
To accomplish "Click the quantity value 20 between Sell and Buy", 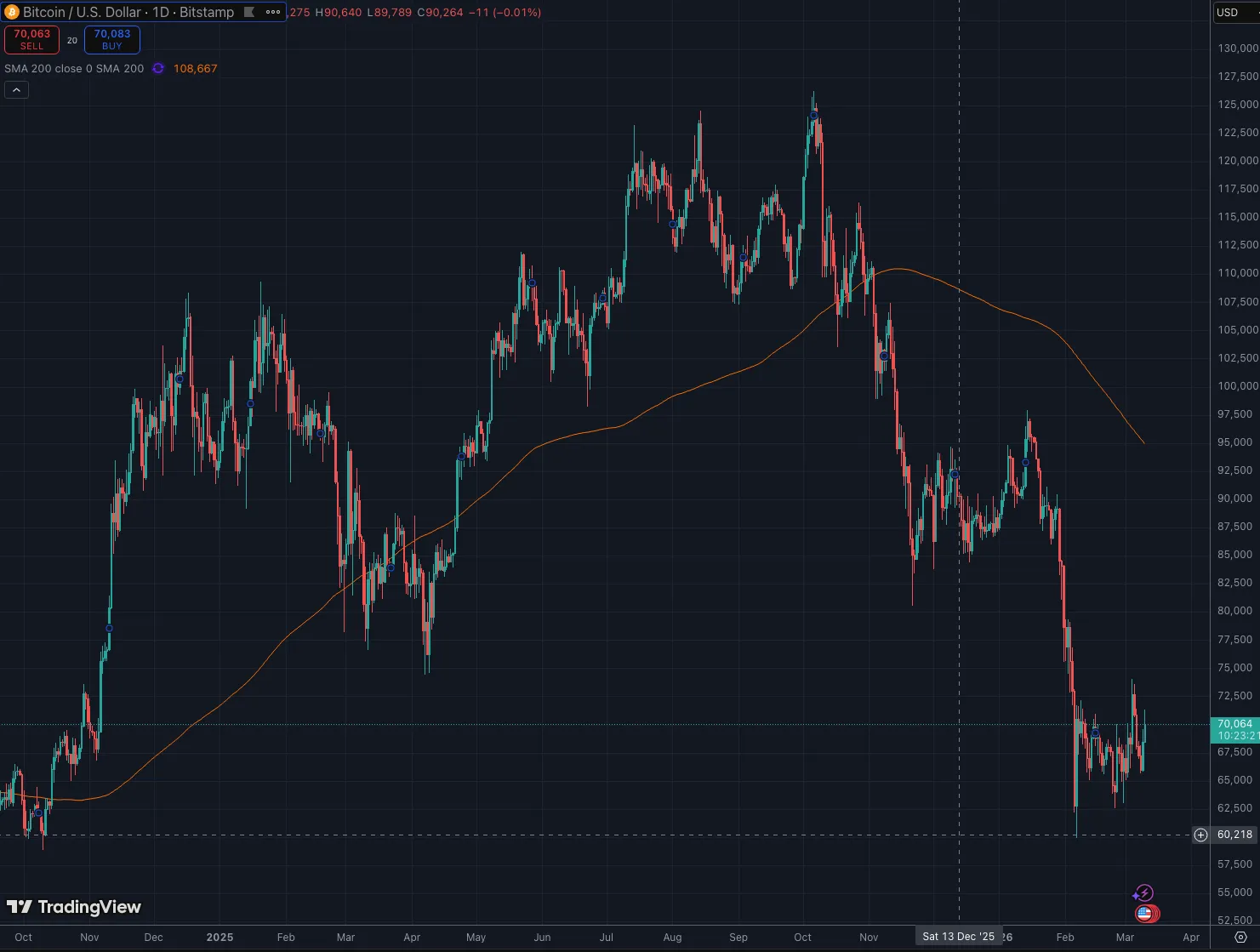I will tap(72, 41).
